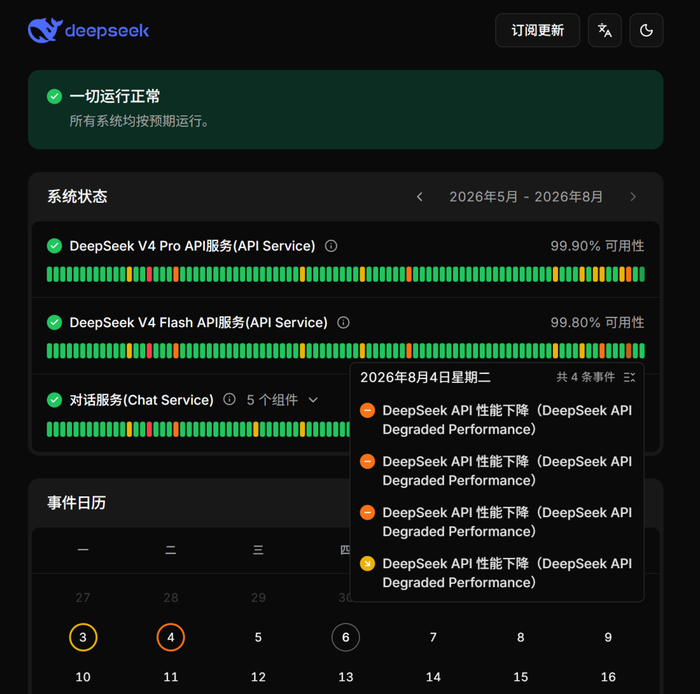Select calendar day 9

pos(608,637)
